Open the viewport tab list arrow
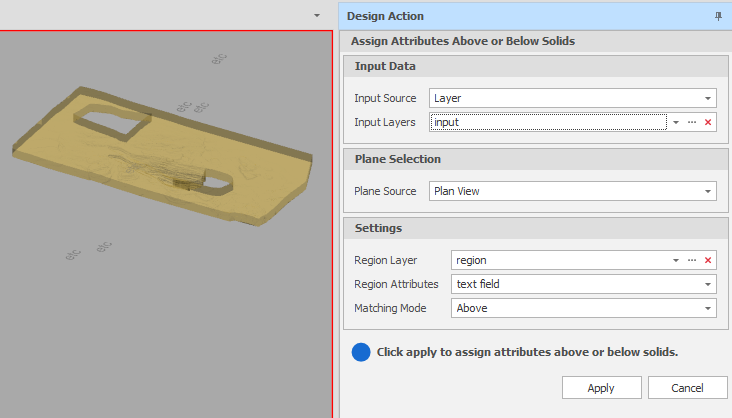The image size is (732, 418). [317, 15]
